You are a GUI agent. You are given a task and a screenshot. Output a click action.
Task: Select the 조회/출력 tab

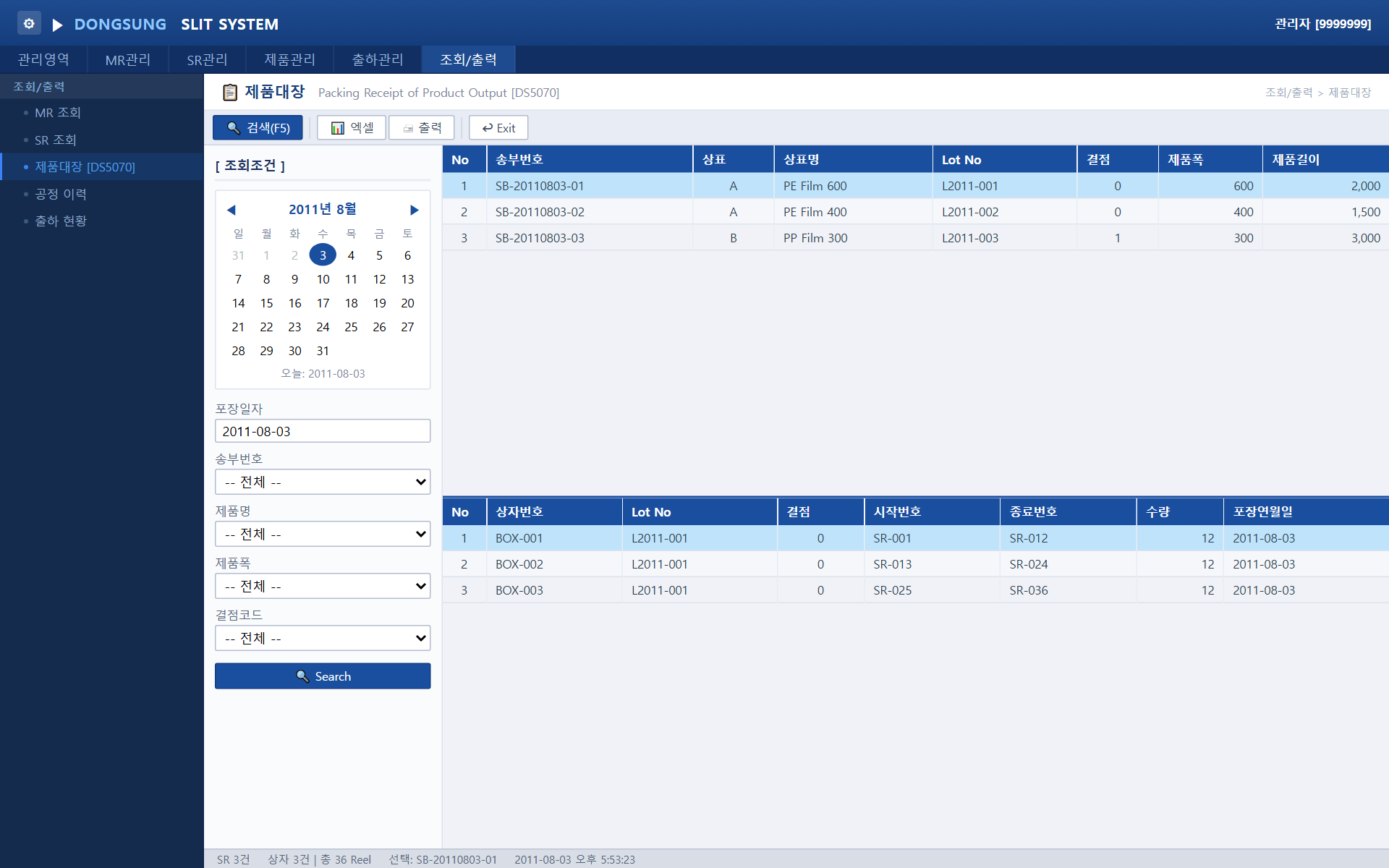coord(469,59)
